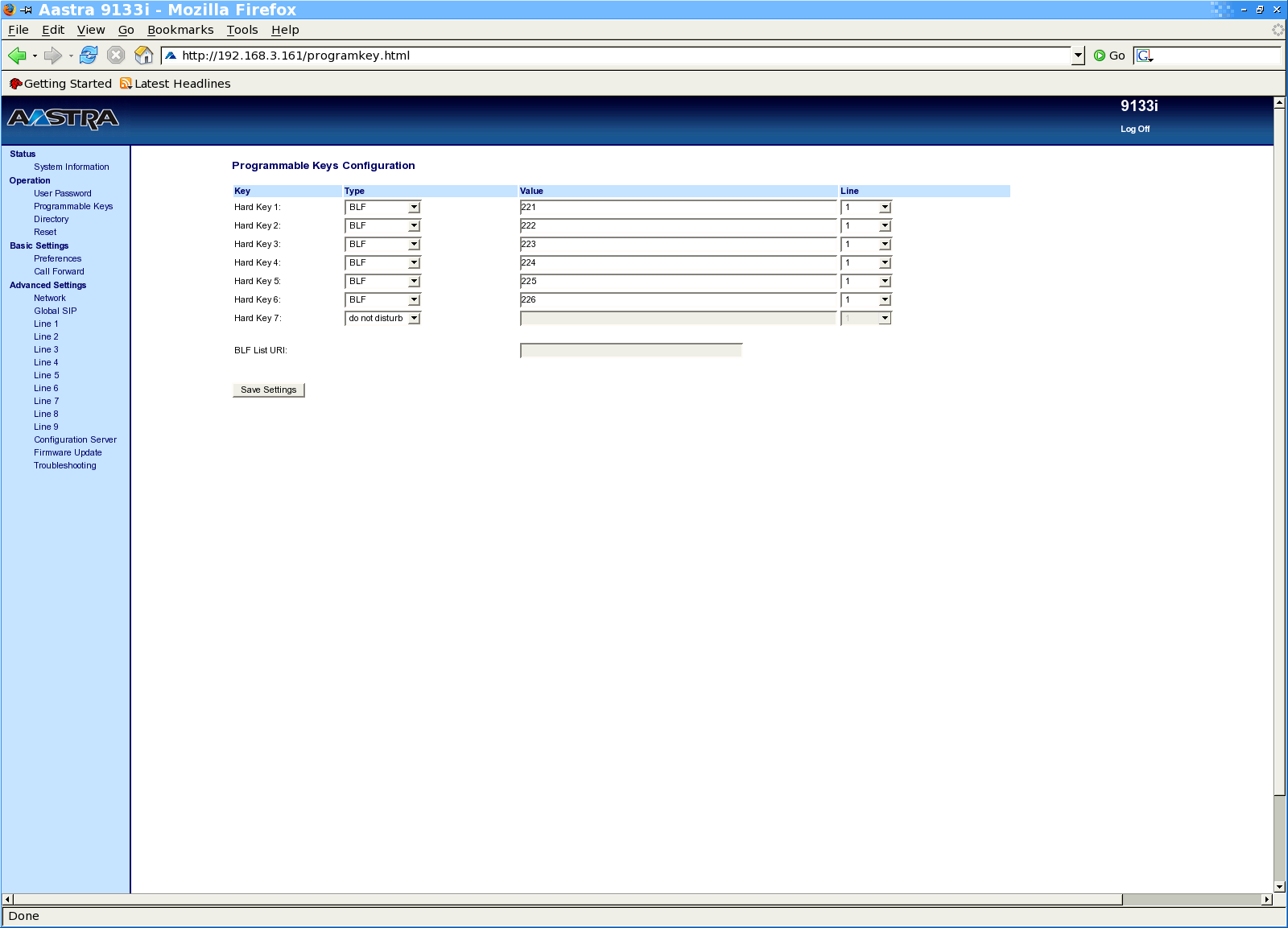Click the vertical scrollbar up arrow

(1279, 103)
